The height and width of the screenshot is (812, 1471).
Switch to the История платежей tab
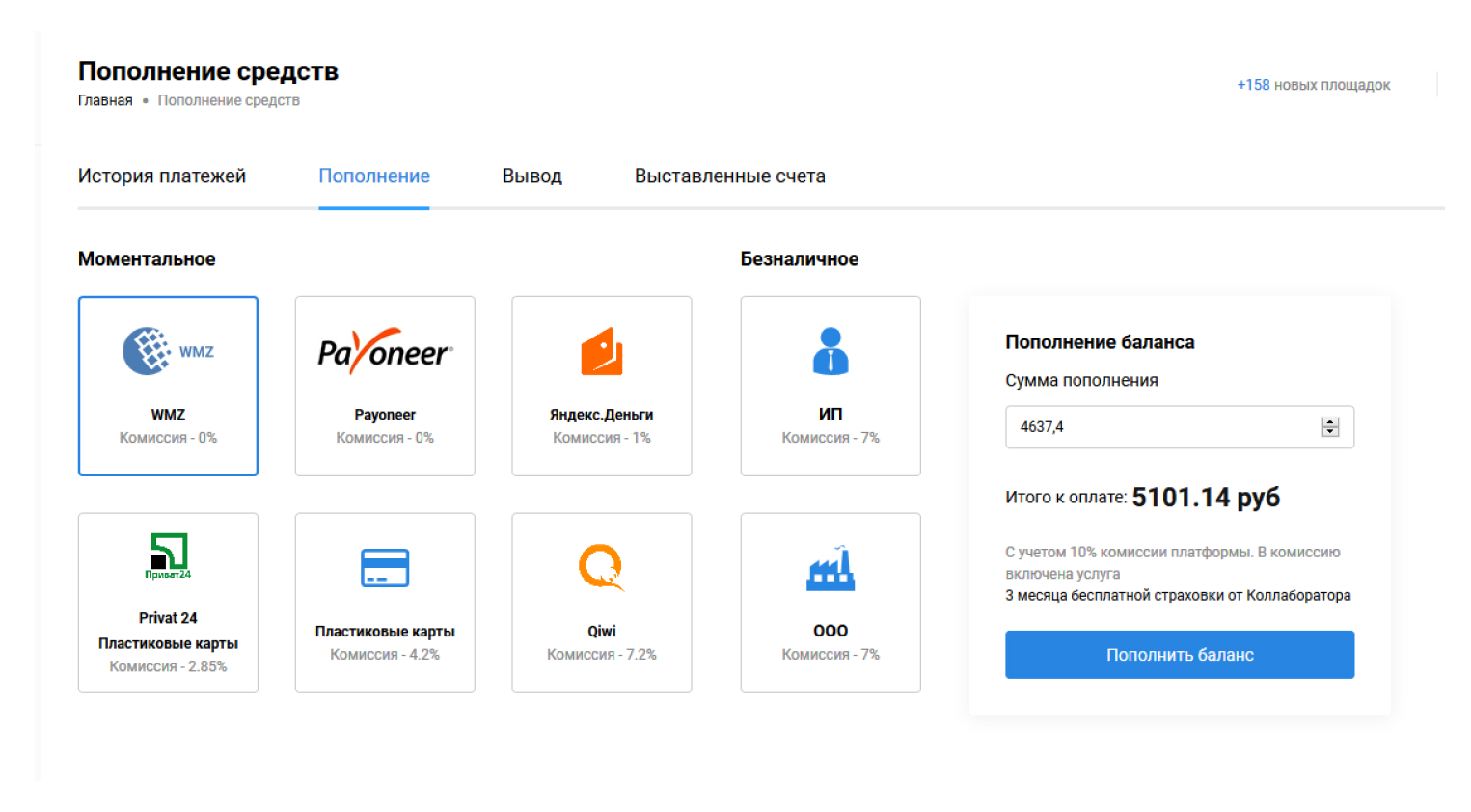162,176
